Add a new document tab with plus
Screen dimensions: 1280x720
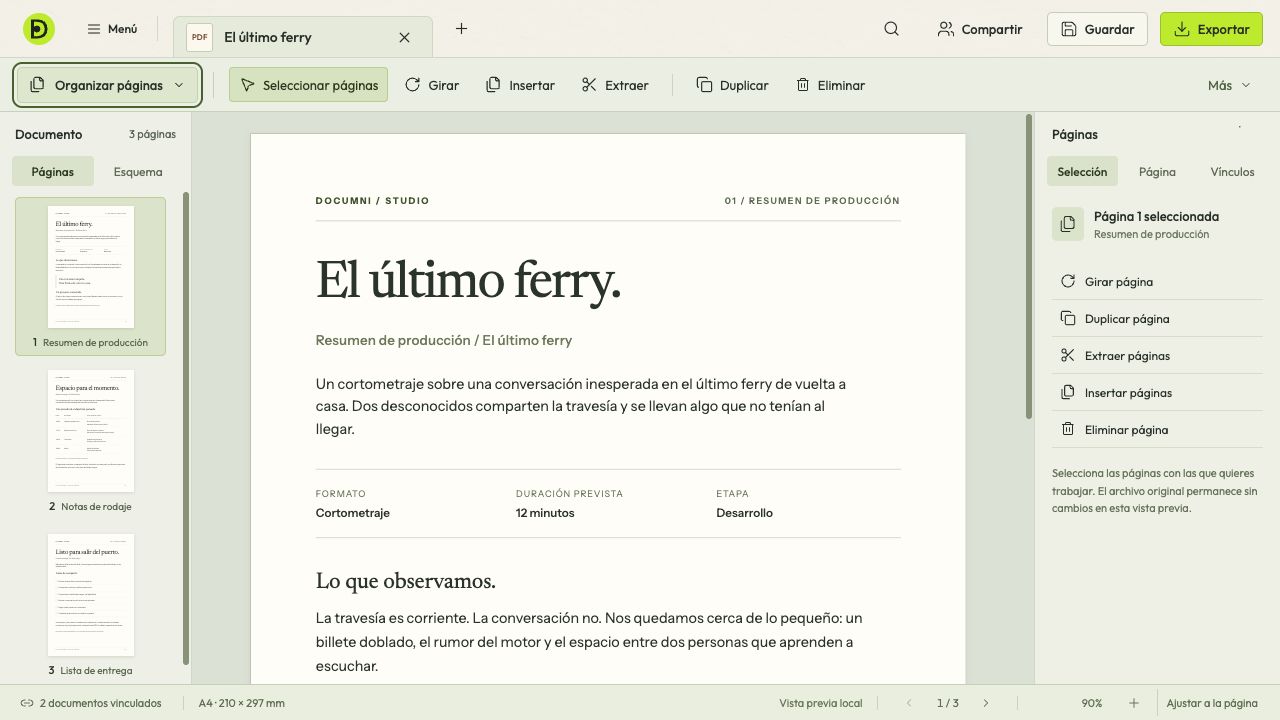tap(461, 29)
